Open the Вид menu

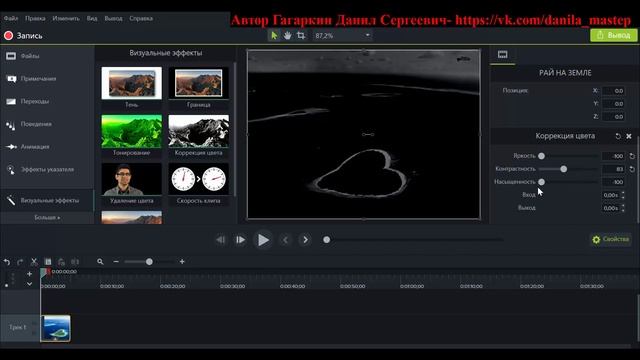pyautogui.click(x=92, y=18)
